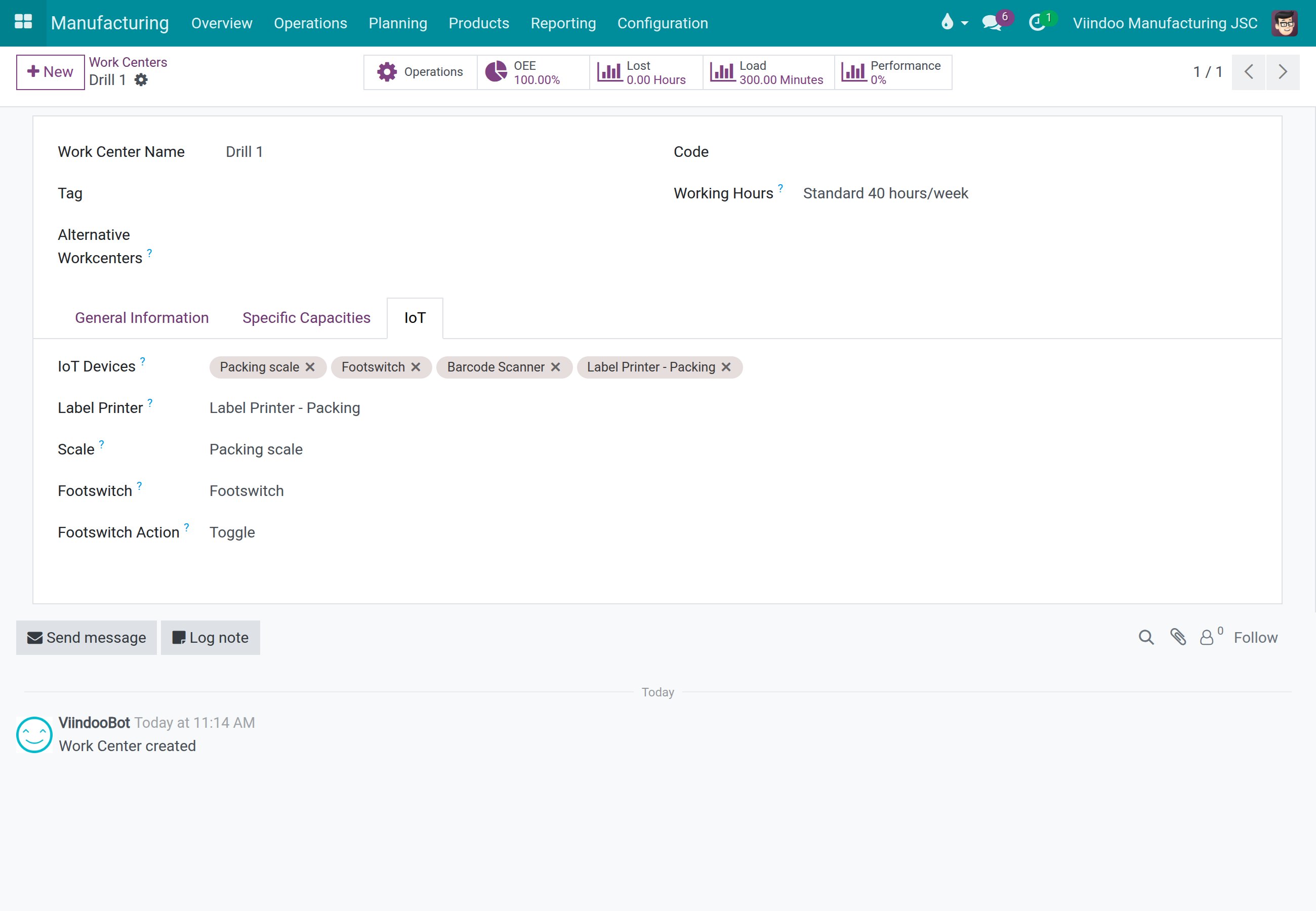
Task: Open the Lost 0.00 Hours stat button
Action: pos(646,72)
